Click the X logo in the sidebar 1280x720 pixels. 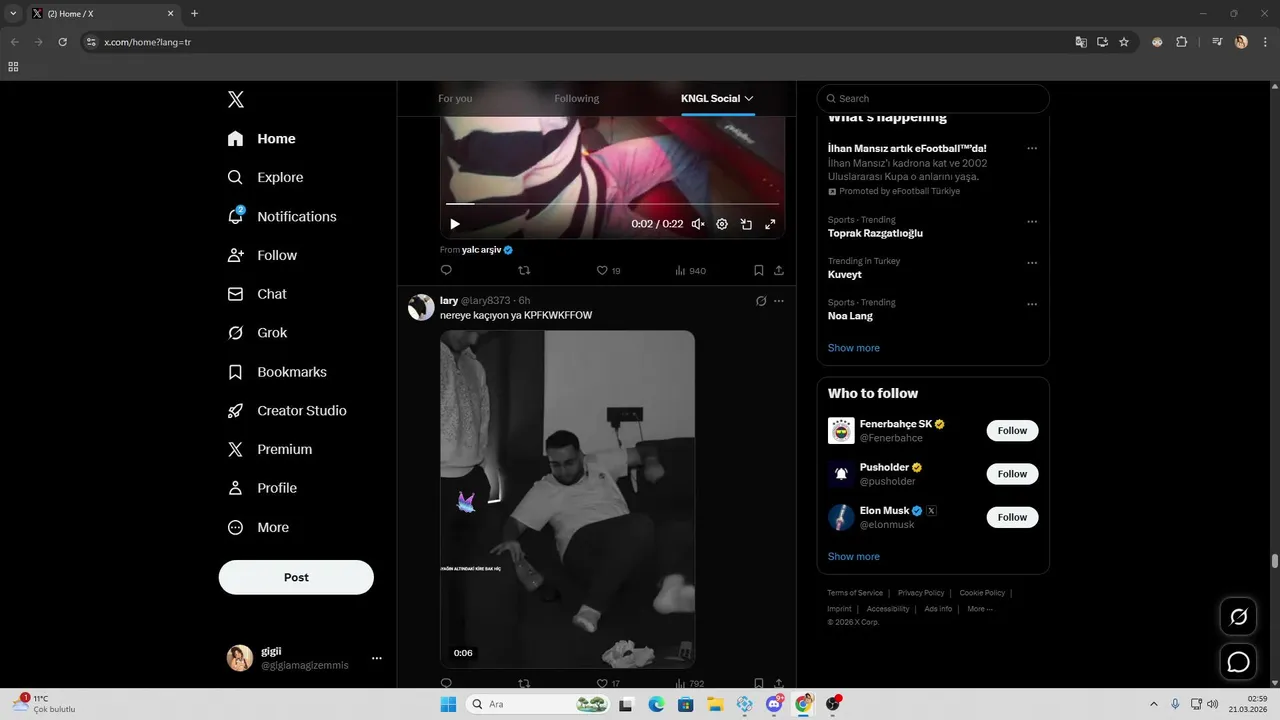tap(235, 99)
